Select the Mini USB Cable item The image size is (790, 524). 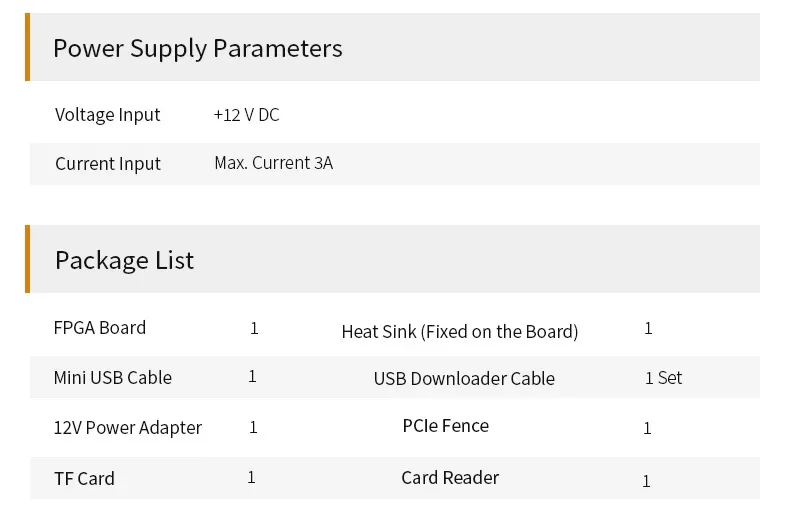(112, 378)
